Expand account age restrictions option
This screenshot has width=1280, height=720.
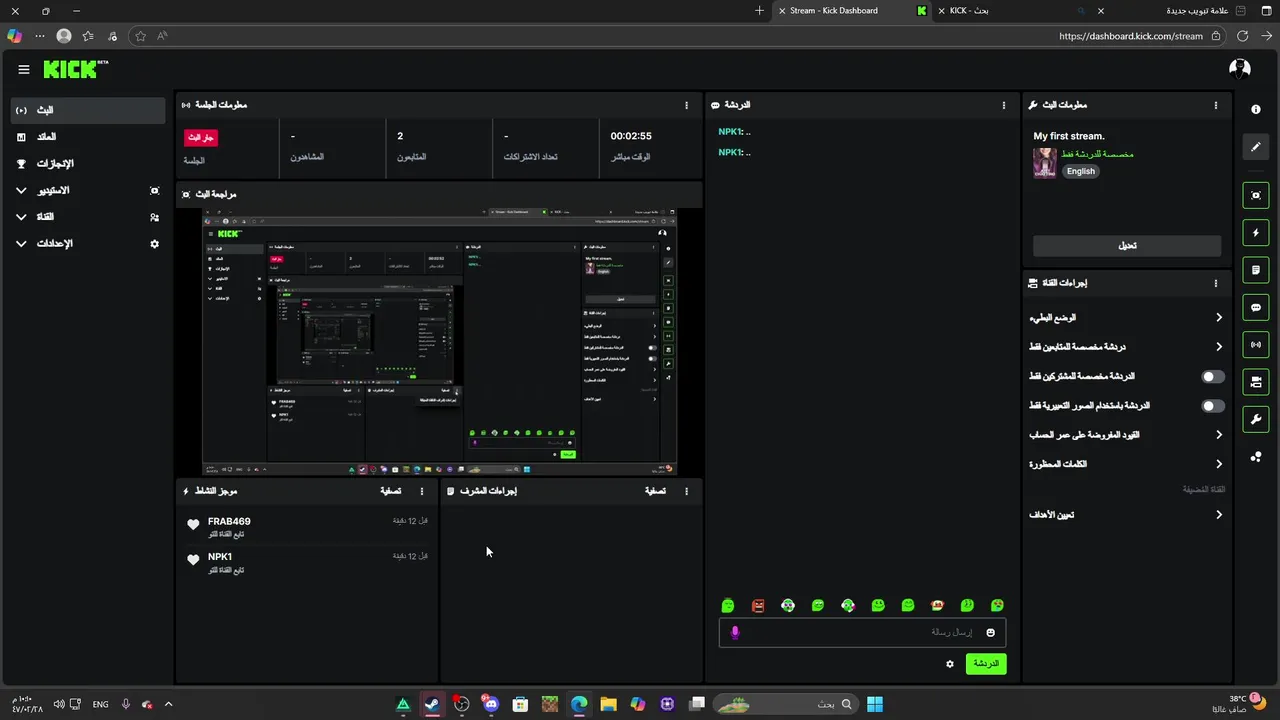coord(1126,435)
